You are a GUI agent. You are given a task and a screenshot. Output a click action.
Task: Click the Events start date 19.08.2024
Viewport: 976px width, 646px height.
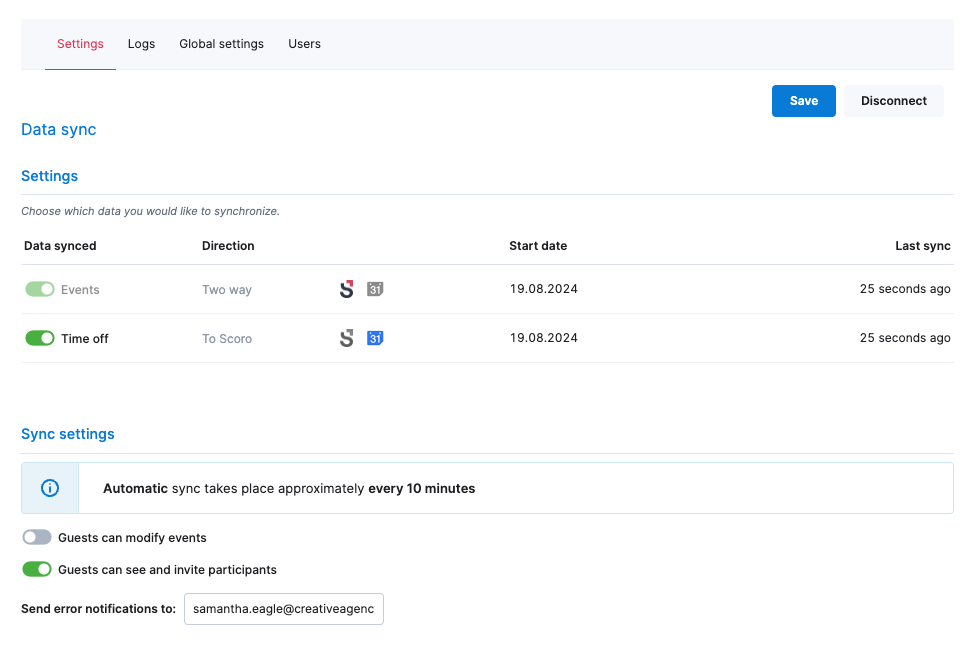click(543, 289)
